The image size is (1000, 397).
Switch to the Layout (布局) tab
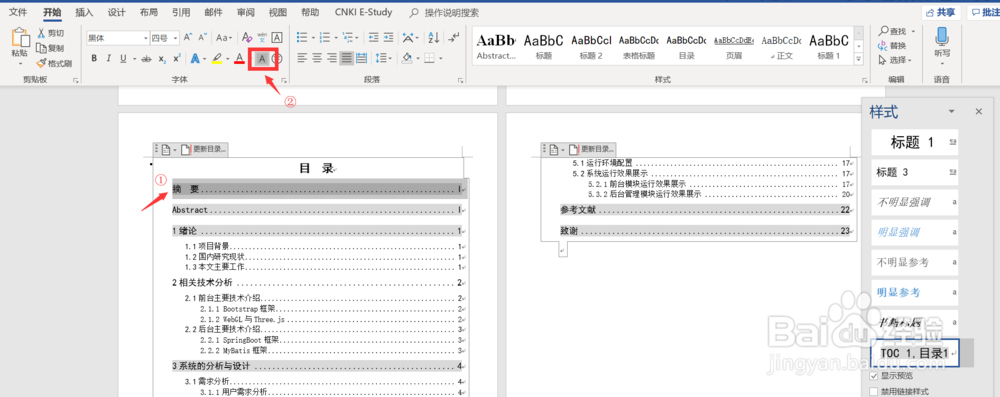pos(149,12)
